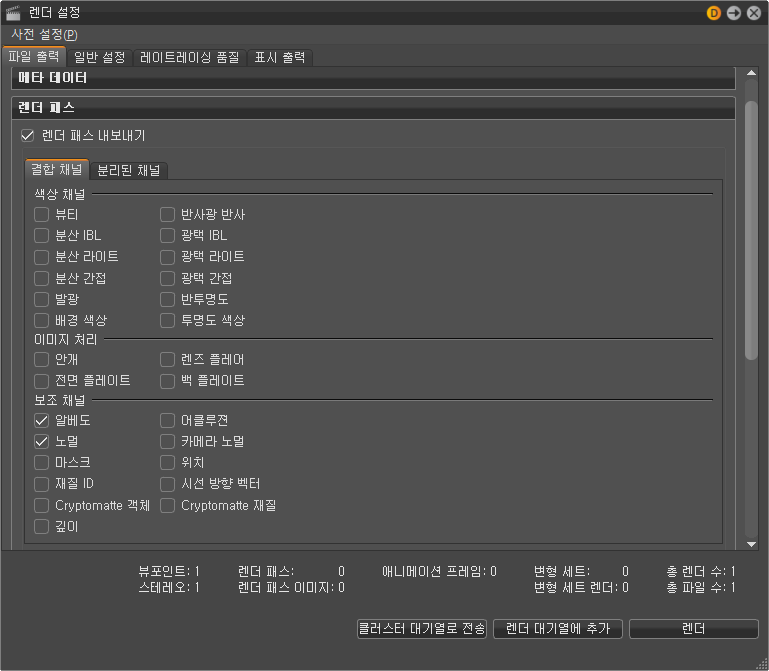Enable the 마스크 checkbox
769x671 pixels.
tap(41, 463)
